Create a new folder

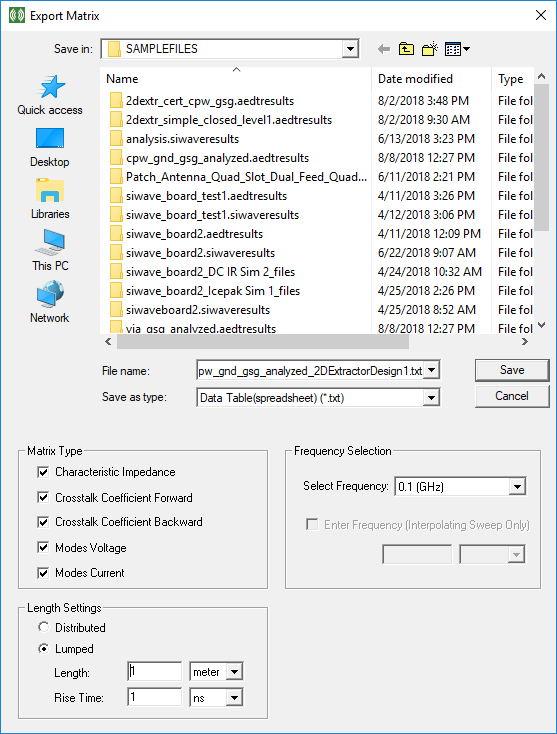[430, 49]
